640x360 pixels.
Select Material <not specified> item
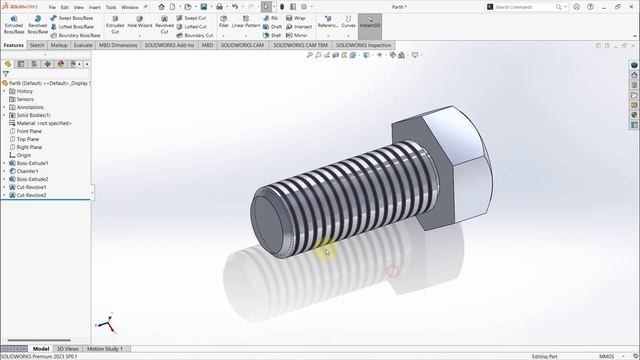tap(40, 123)
